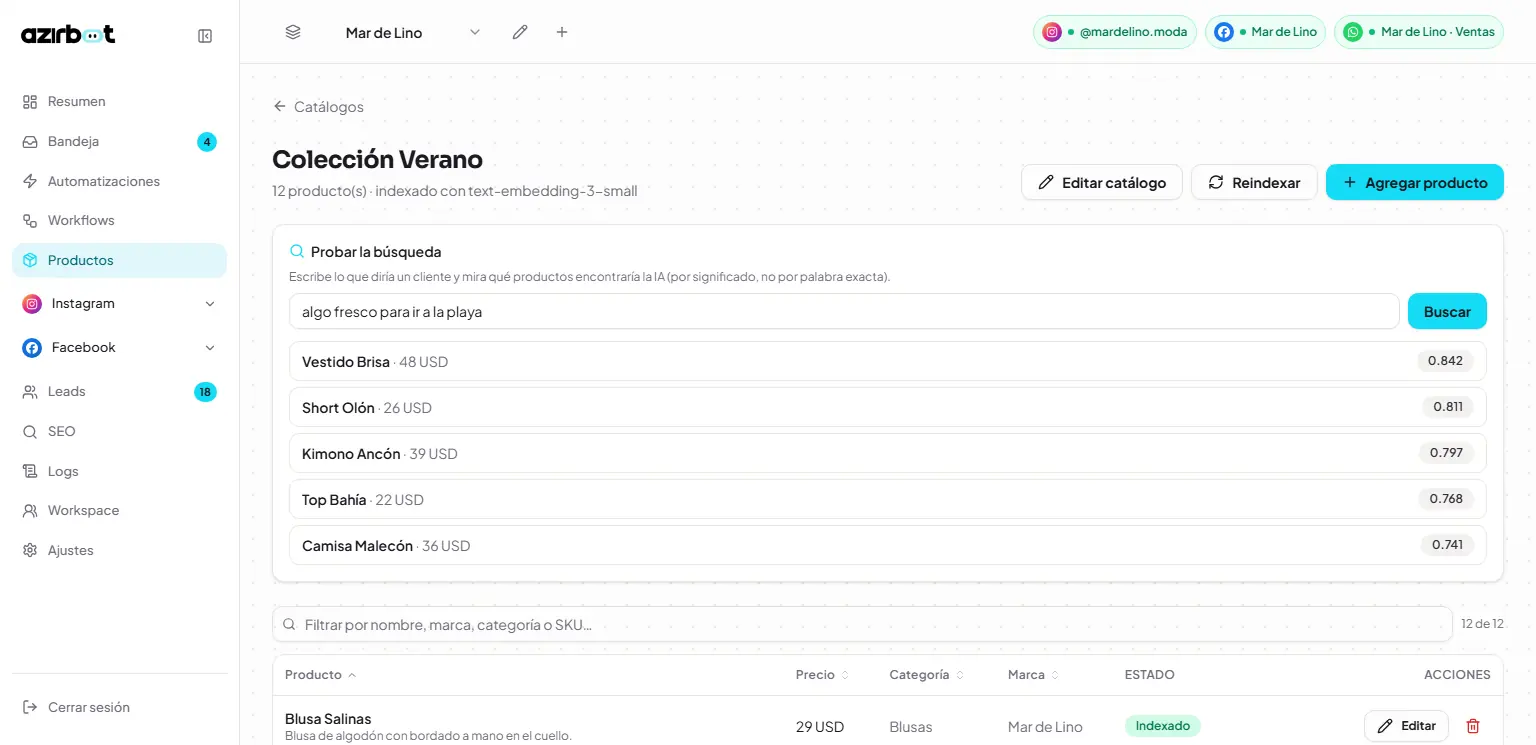Click the Colección Verano heading

pyautogui.click(x=377, y=159)
